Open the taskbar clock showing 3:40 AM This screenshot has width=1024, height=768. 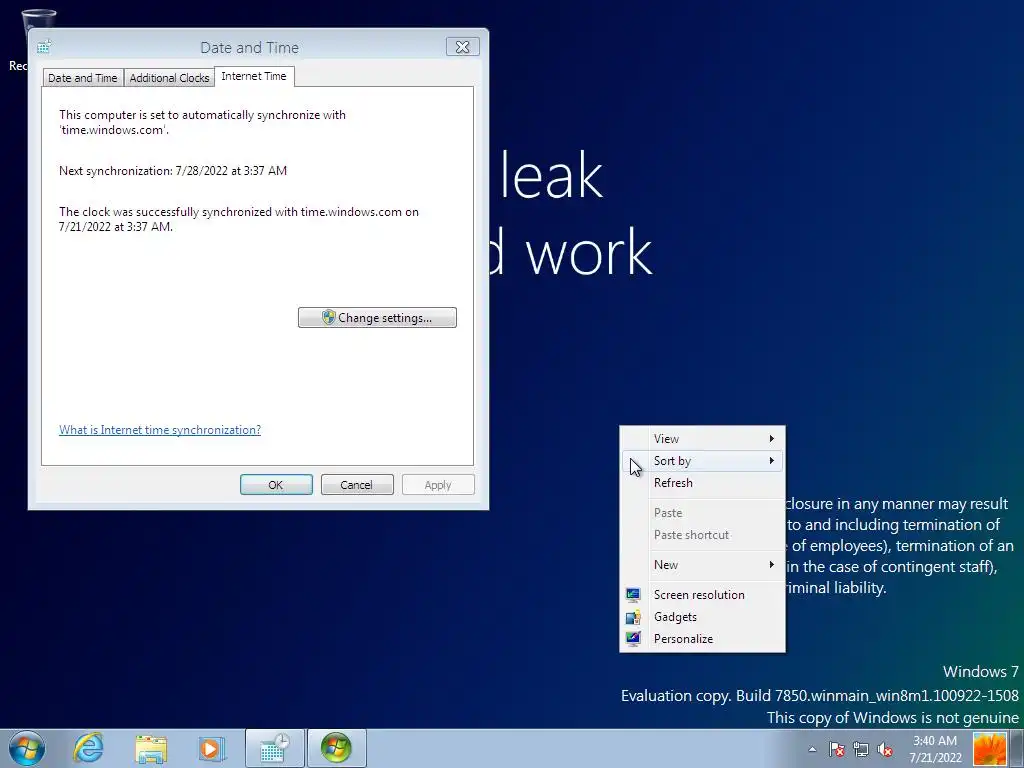[935, 749]
